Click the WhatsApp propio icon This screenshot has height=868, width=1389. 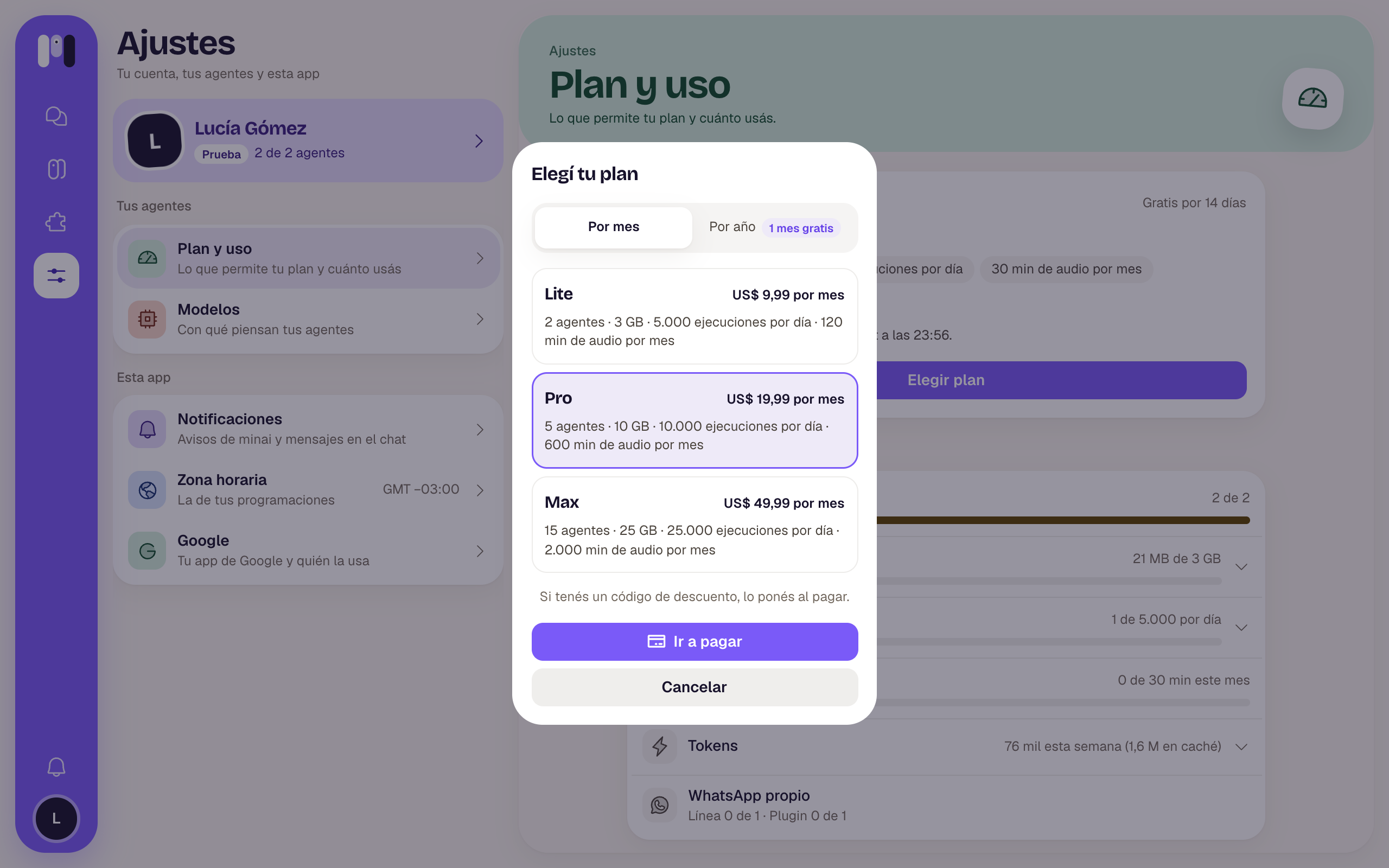click(659, 805)
